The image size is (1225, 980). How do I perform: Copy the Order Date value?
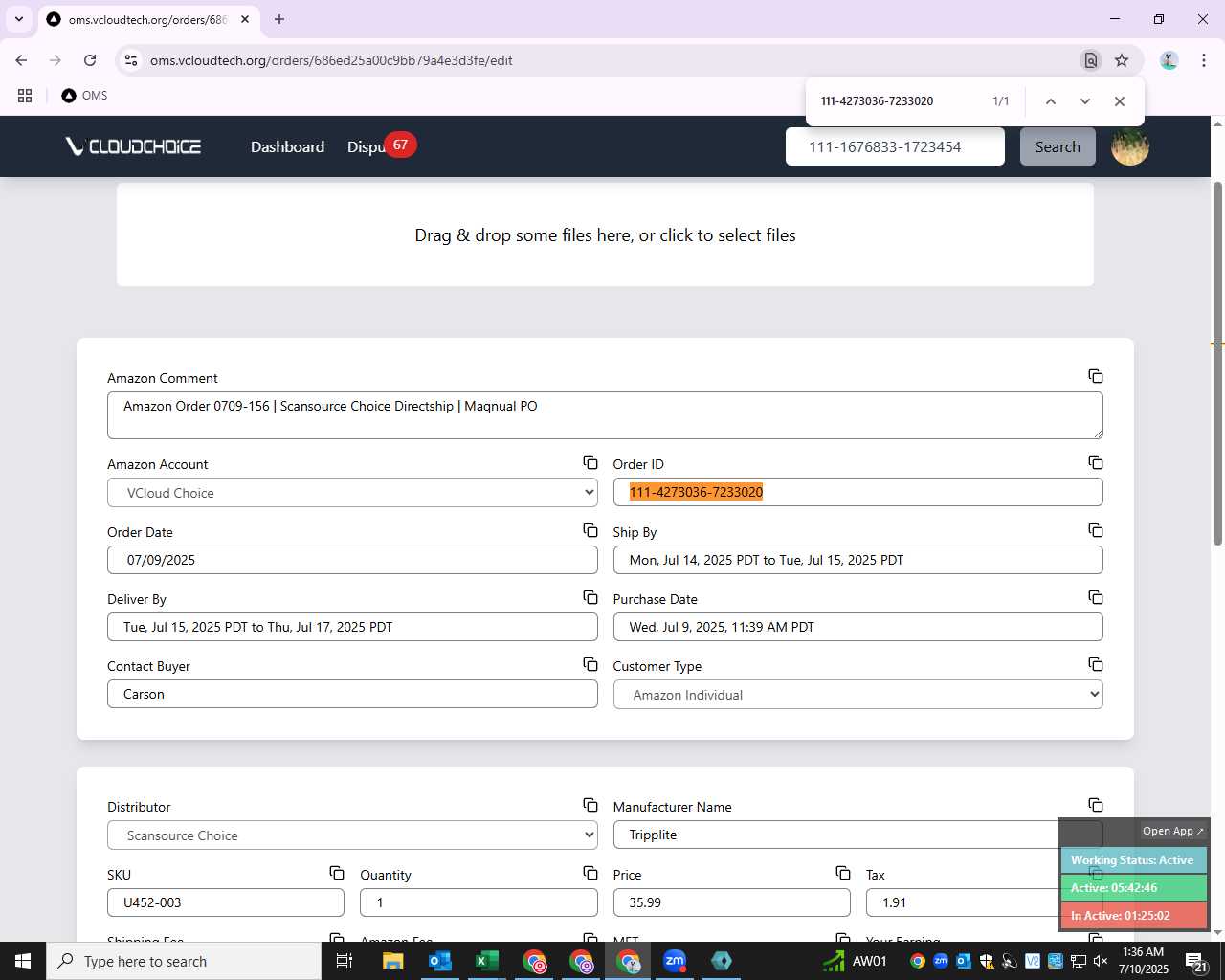click(x=590, y=530)
